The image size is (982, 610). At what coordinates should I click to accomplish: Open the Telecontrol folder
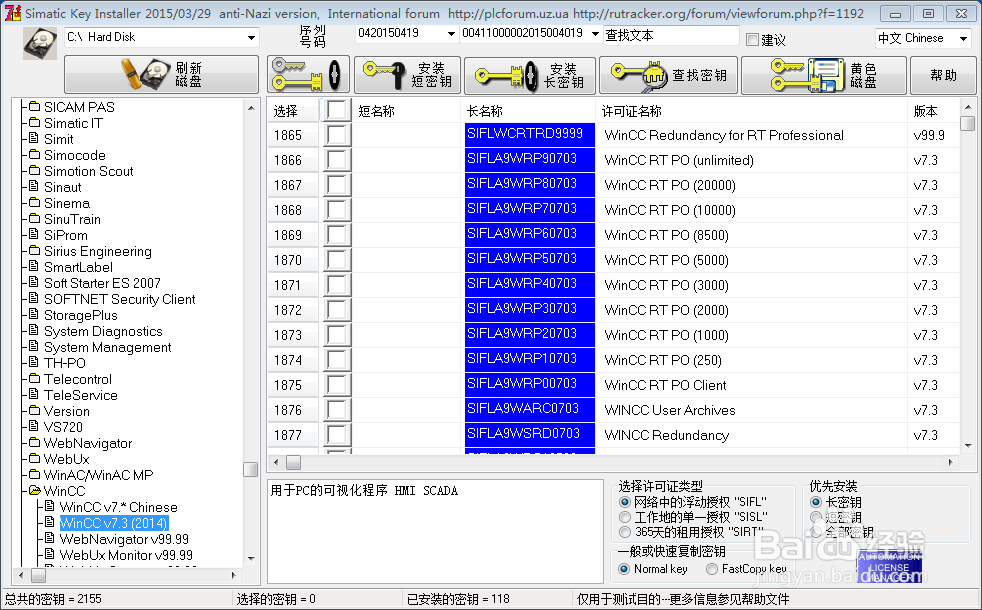[x=78, y=379]
